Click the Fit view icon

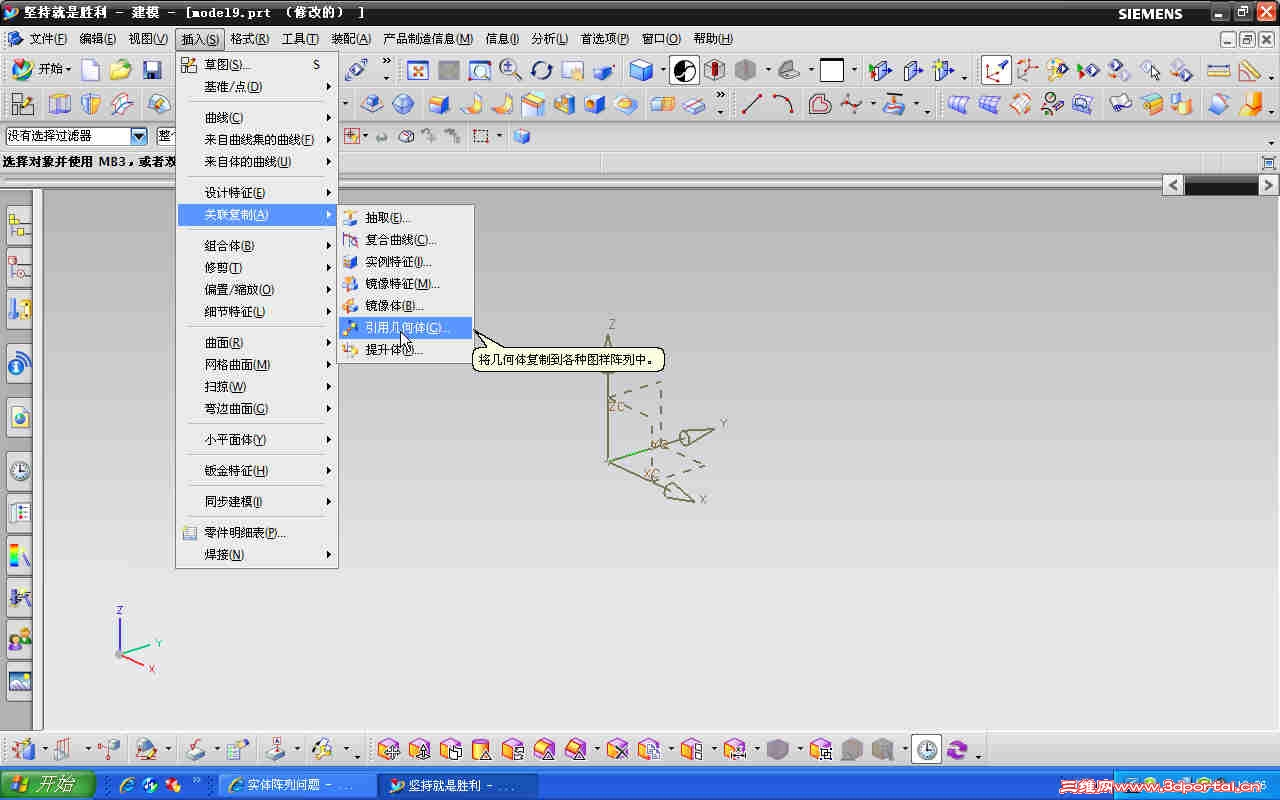pos(418,70)
